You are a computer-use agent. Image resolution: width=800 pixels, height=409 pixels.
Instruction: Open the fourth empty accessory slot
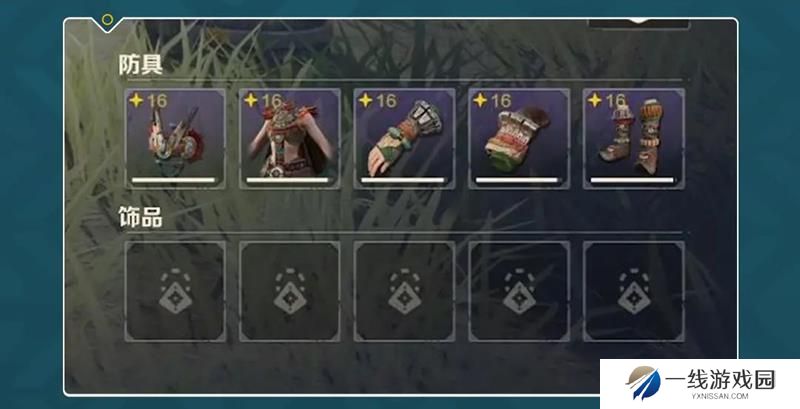tap(519, 291)
